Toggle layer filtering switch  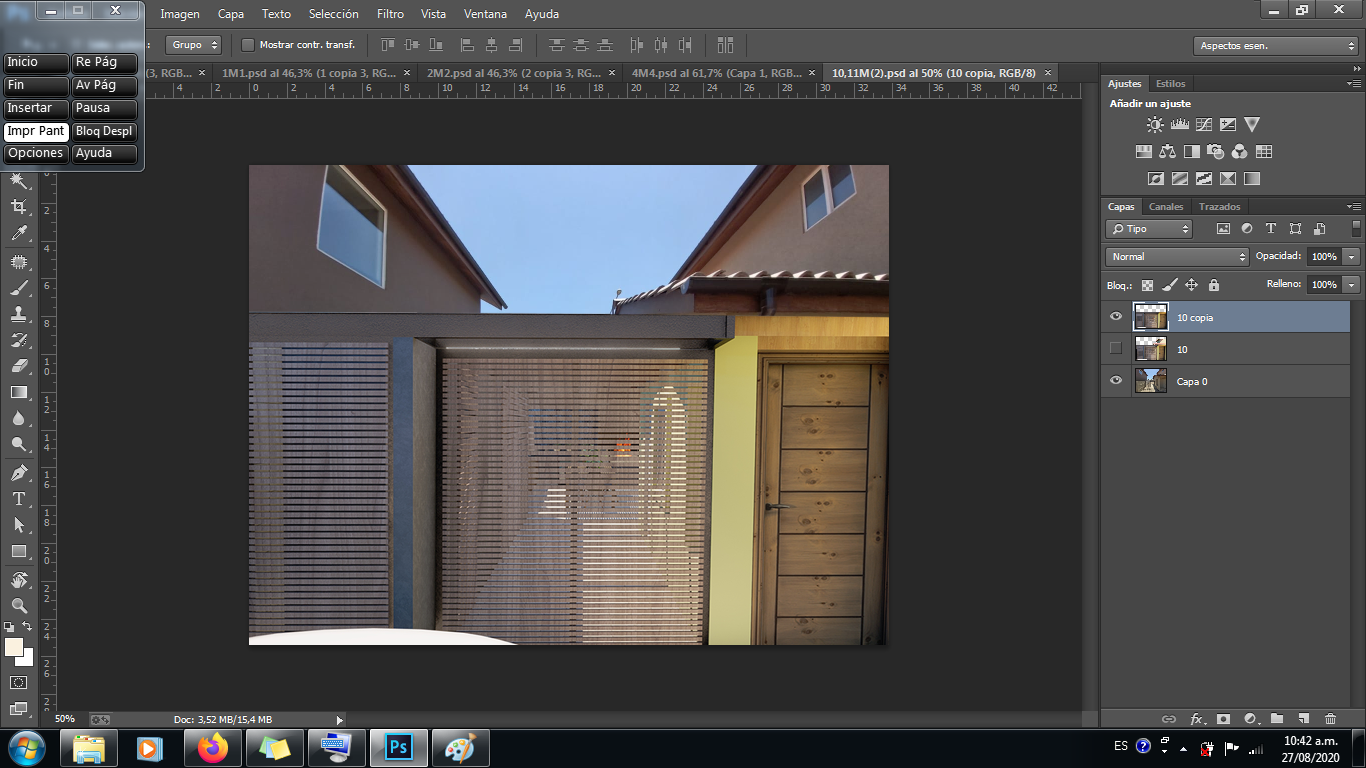pos(1356,229)
